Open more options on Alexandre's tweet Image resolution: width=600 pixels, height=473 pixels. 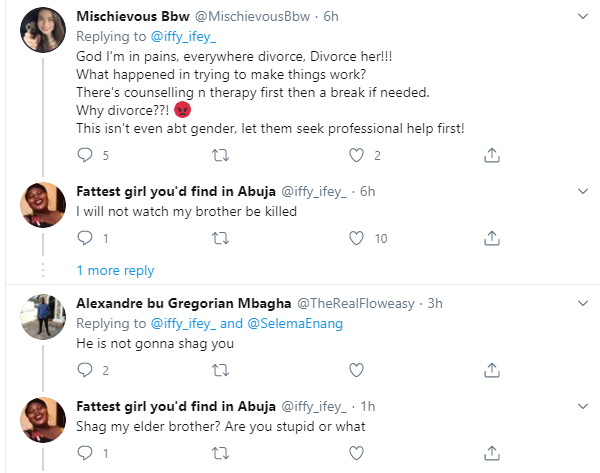(580, 303)
